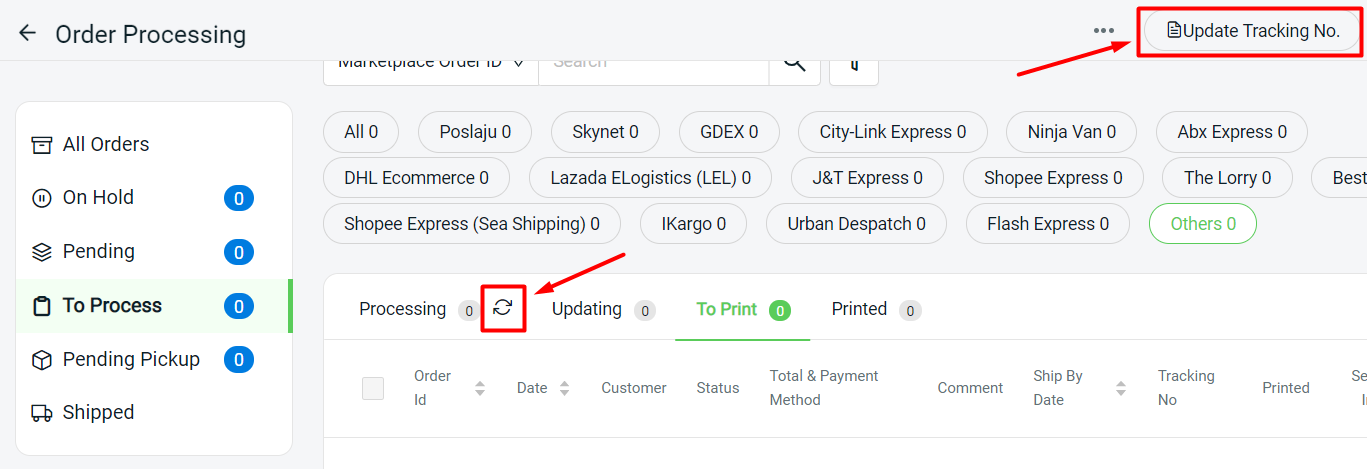Click the Pending layers icon
This screenshot has width=1367, height=469.
coord(42,252)
